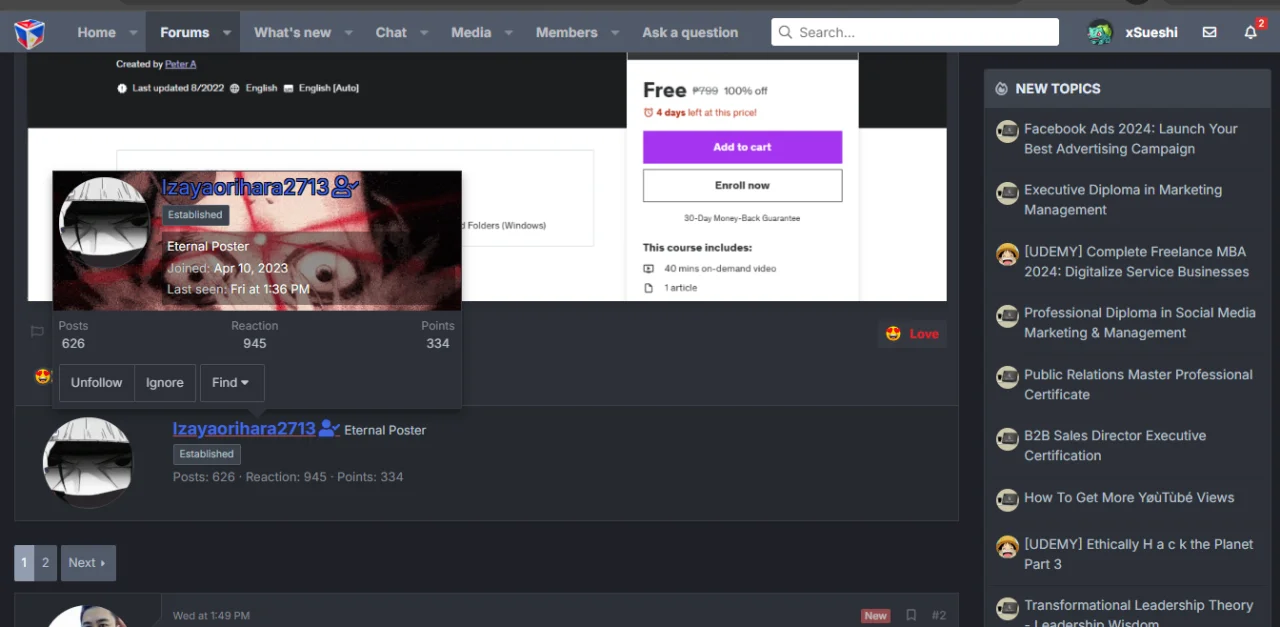Click the Love reaction button

913,334
